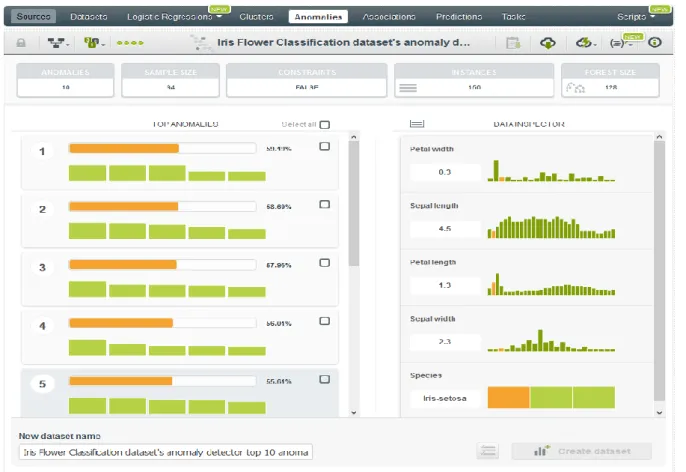
Task: Open the Associations tab
Action: point(389,17)
